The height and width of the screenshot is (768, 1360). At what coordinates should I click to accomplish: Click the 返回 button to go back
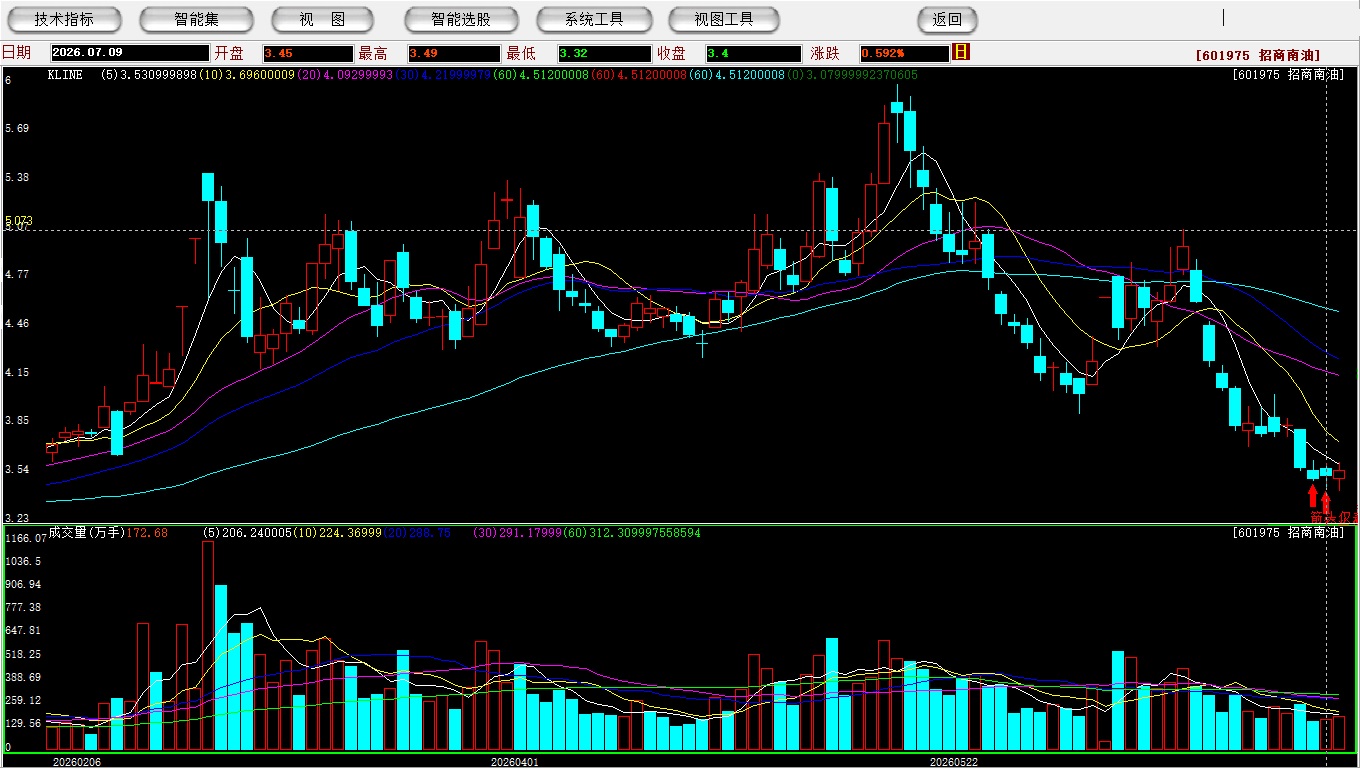point(947,19)
